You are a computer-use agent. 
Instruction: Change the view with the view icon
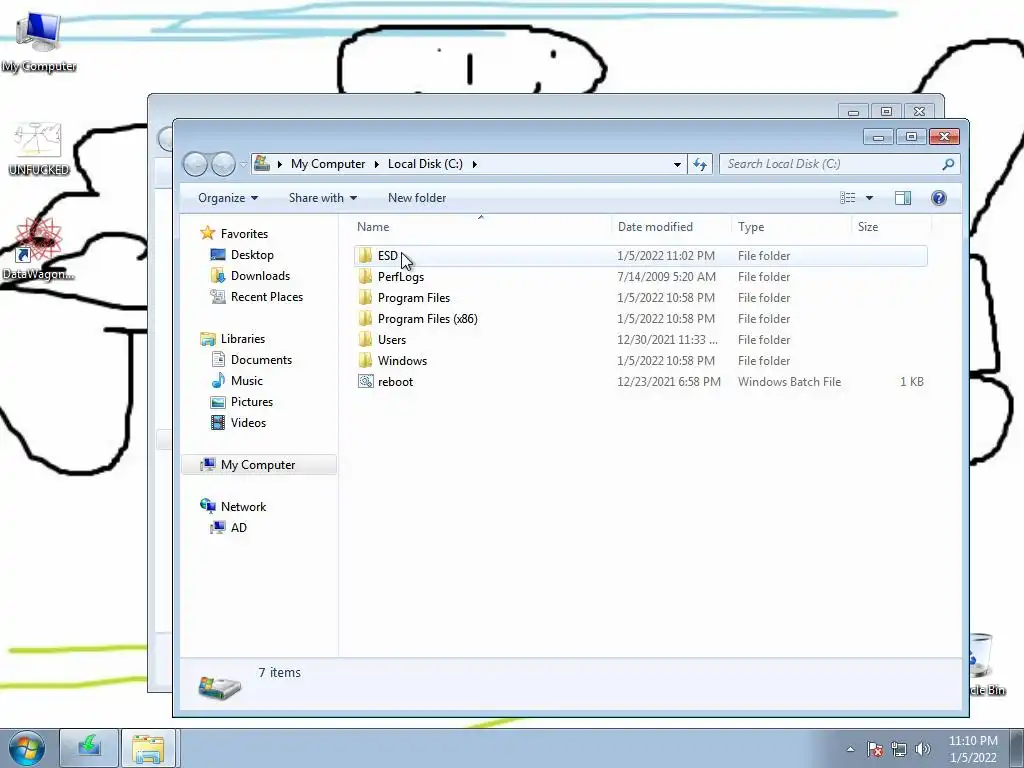point(848,198)
